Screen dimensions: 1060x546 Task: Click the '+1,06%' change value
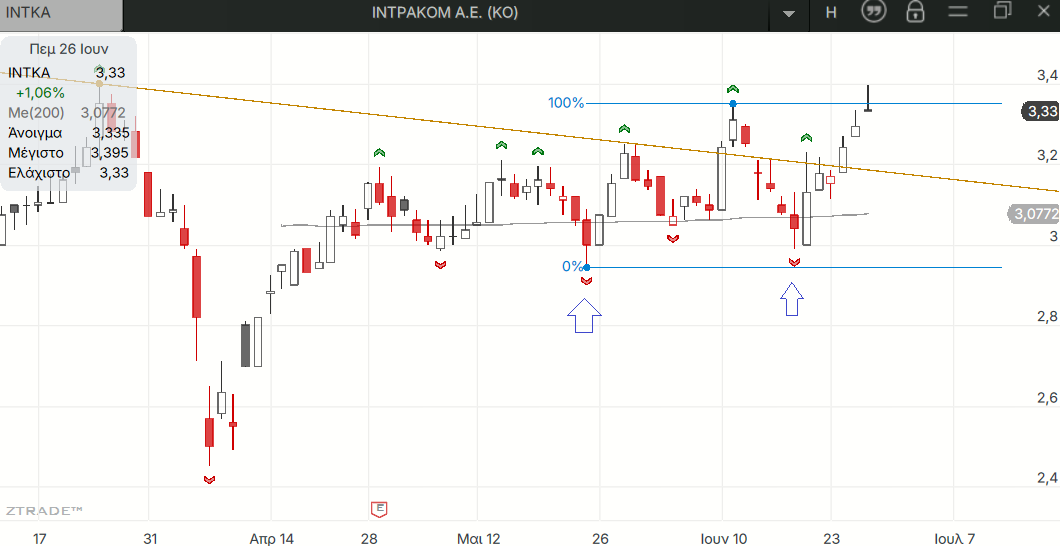pos(40,93)
